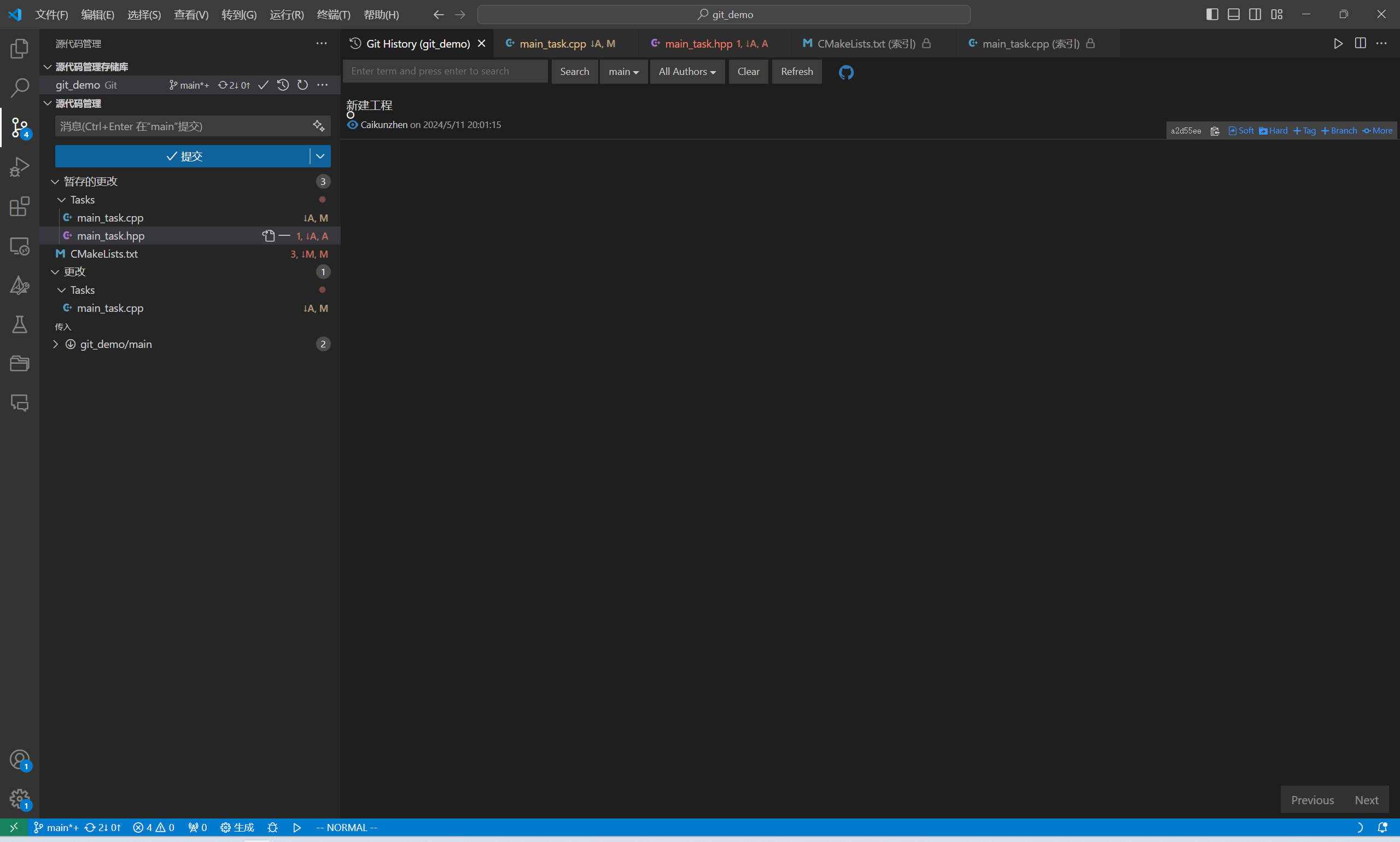Switch to the main_task.hpp editor tab
The image size is (1400, 842).
(698, 44)
